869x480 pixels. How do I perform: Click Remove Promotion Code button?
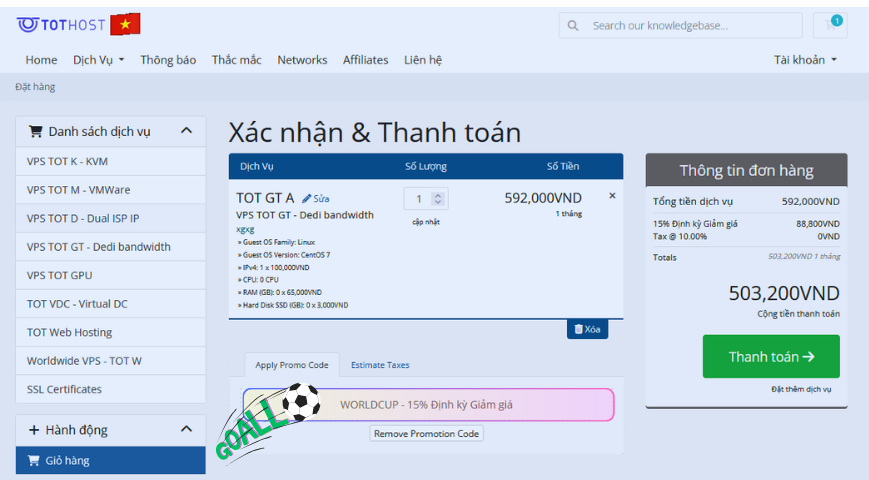(426, 433)
